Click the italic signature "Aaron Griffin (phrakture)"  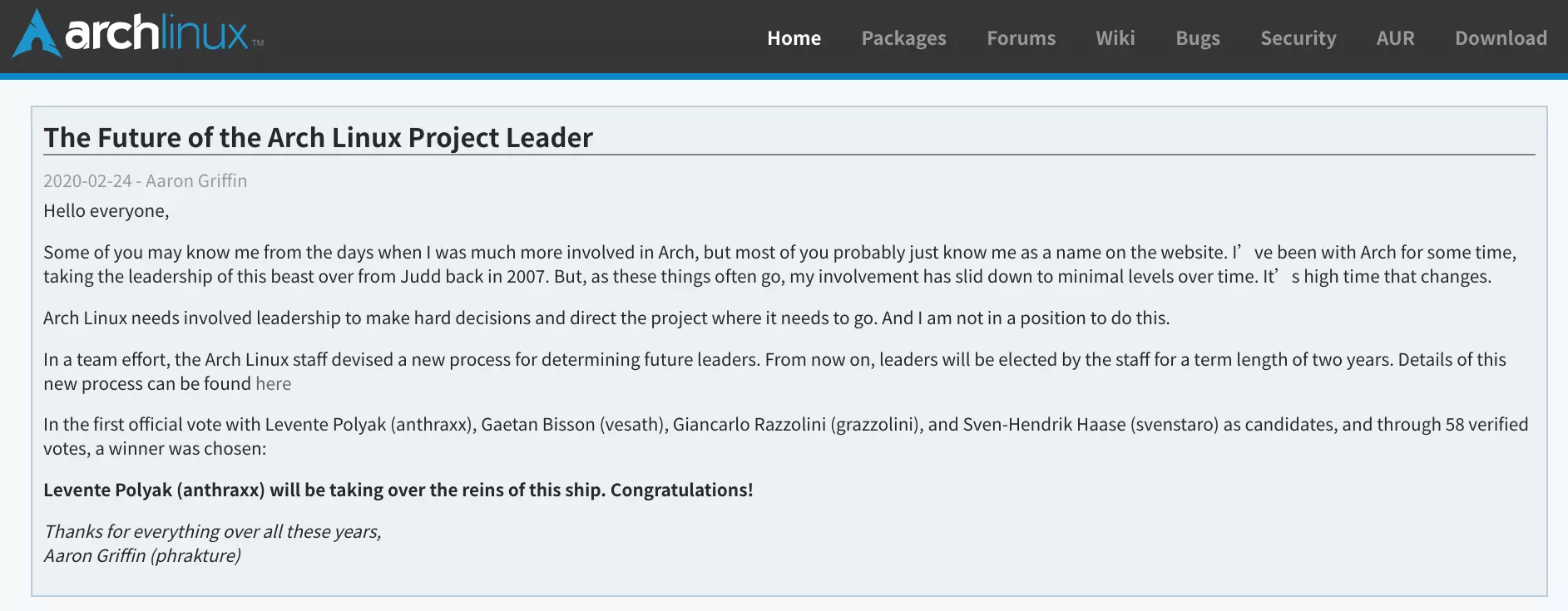tap(142, 555)
